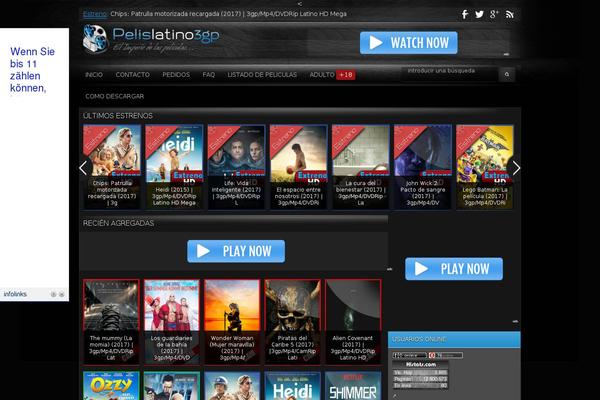Open Life: Vida inteligente carousel poster
Image resolution: width=600 pixels, height=400 pixels.
point(236,167)
